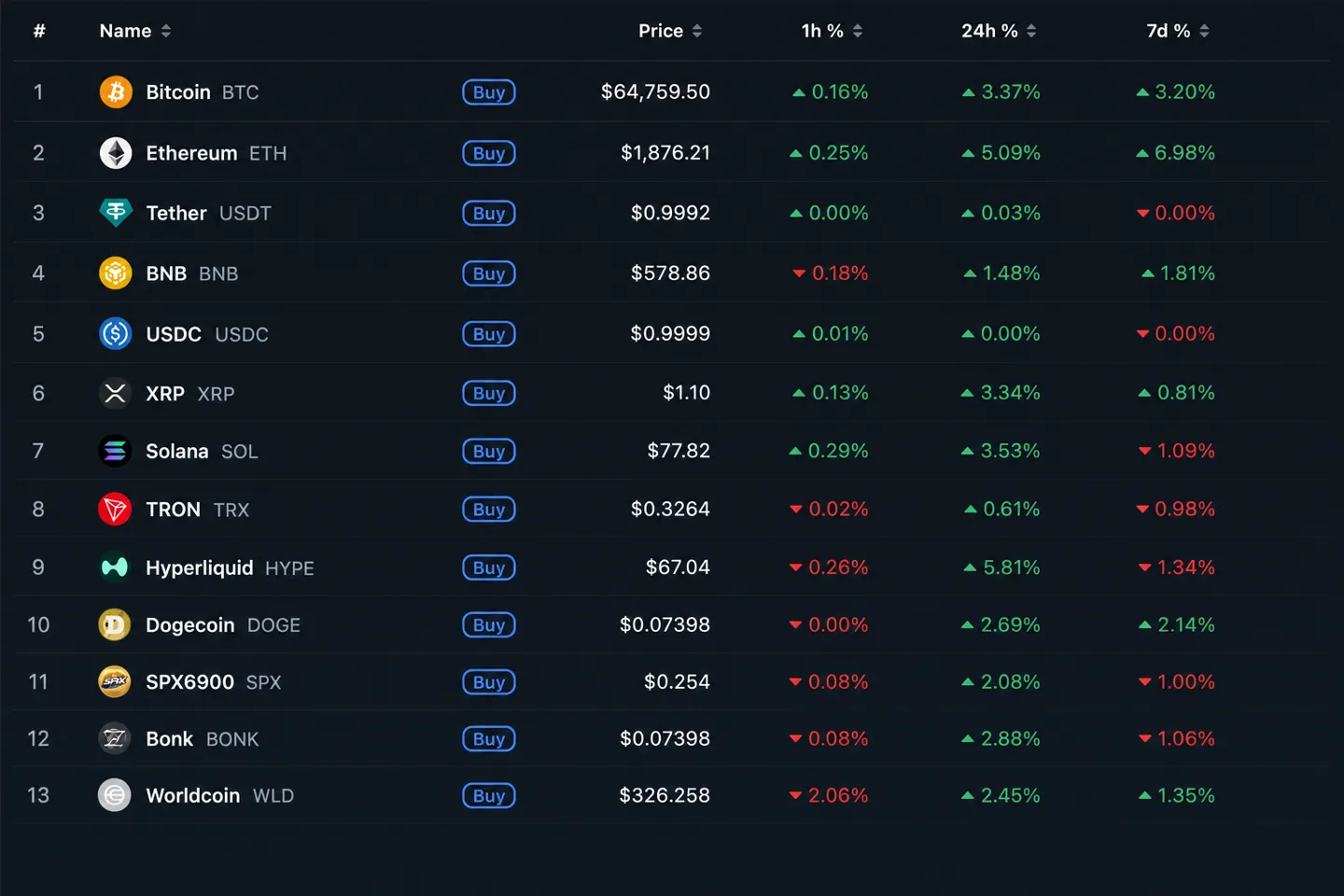
Task: Buy Bitcoin using its Buy button
Action: pos(489,92)
